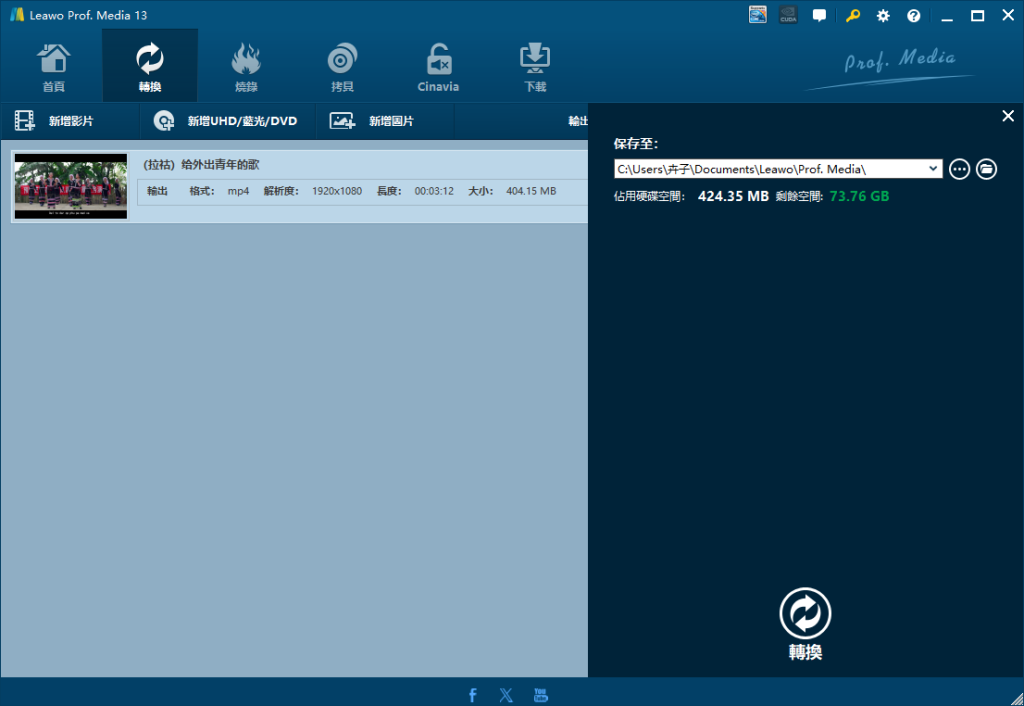The image size is (1024, 706).
Task: Click 新增UHD/藍光/DVD to add a disc
Action: (x=228, y=121)
